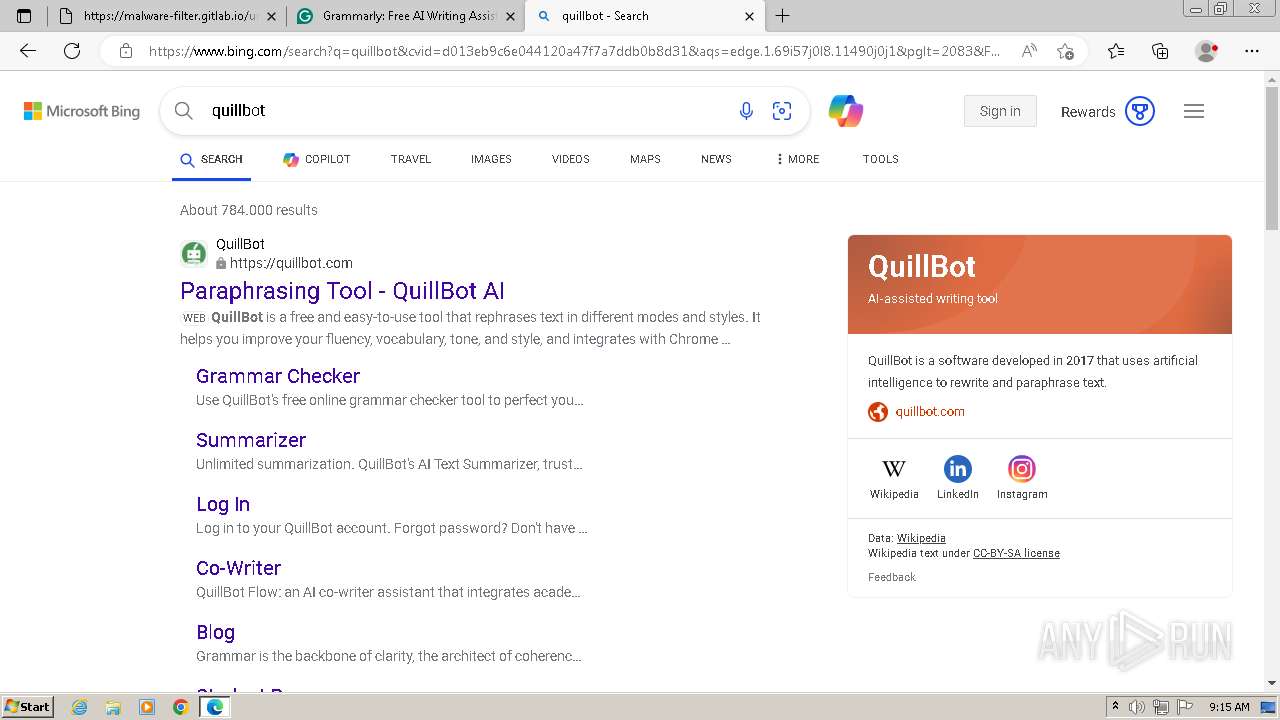Click the Rewards medal icon
Screen dimensions: 1280x720
[1140, 111]
